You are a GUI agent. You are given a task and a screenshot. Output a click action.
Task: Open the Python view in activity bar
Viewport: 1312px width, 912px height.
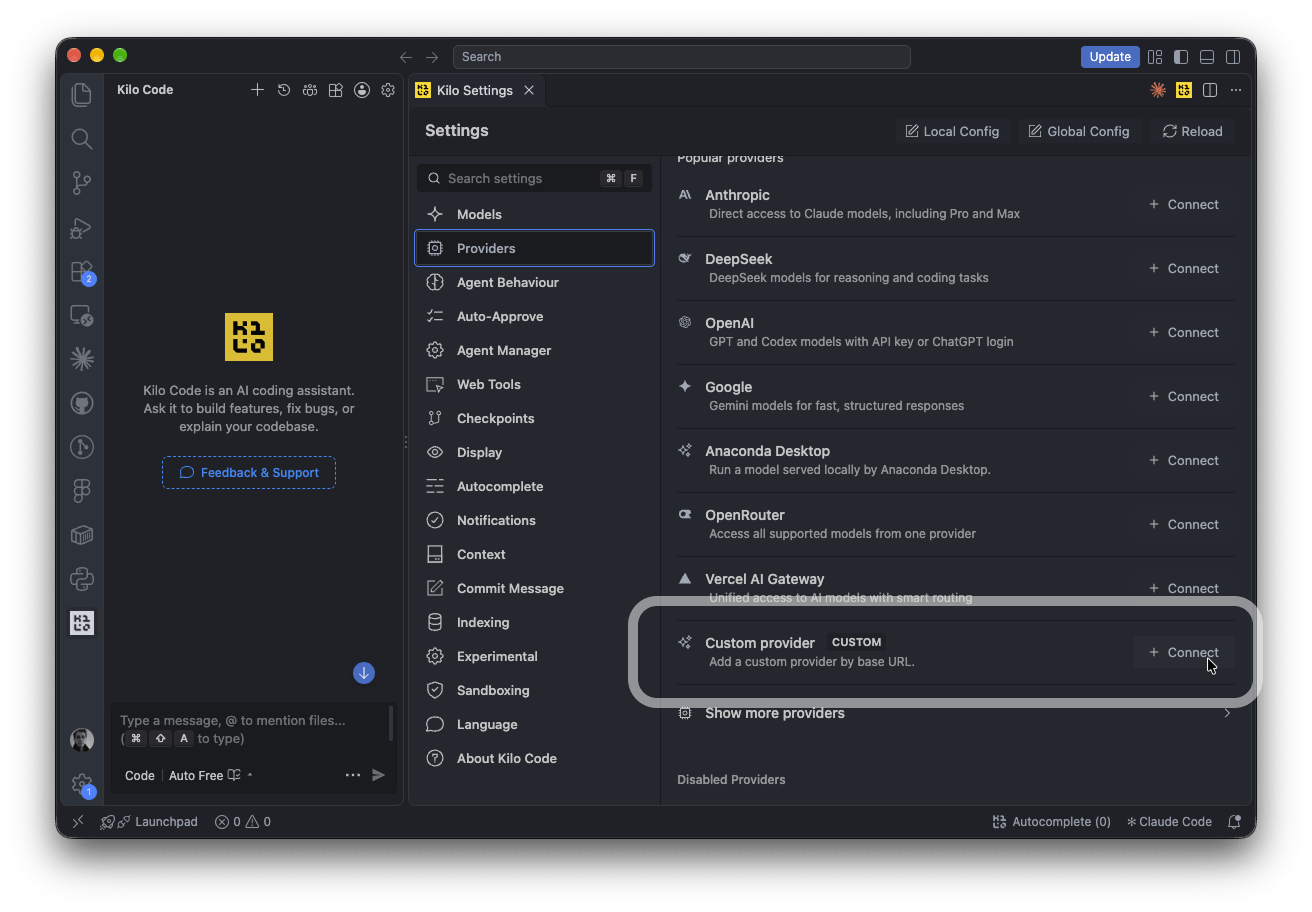(x=82, y=578)
